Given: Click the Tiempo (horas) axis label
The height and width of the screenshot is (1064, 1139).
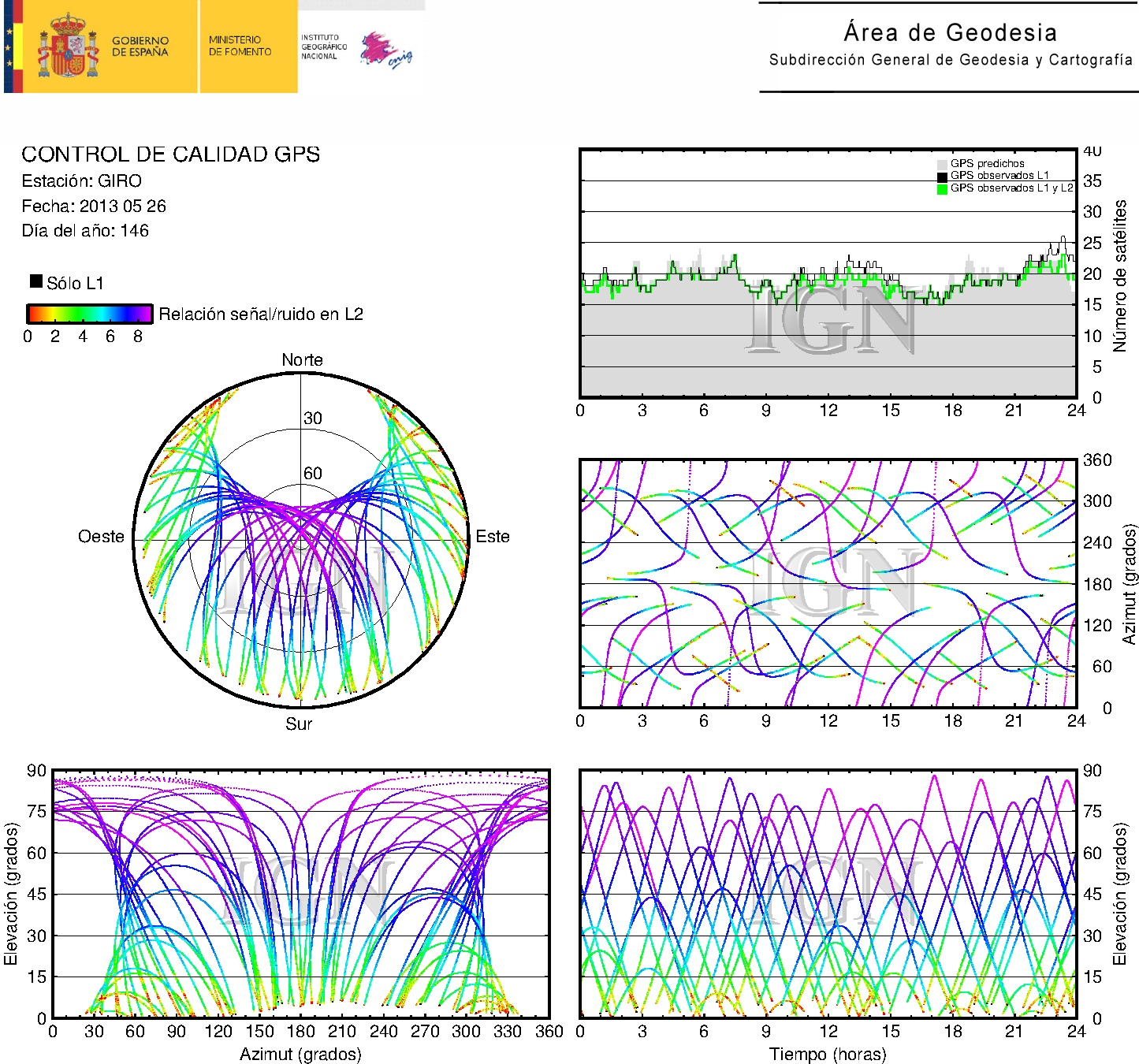Looking at the screenshot, I should point(827,1055).
